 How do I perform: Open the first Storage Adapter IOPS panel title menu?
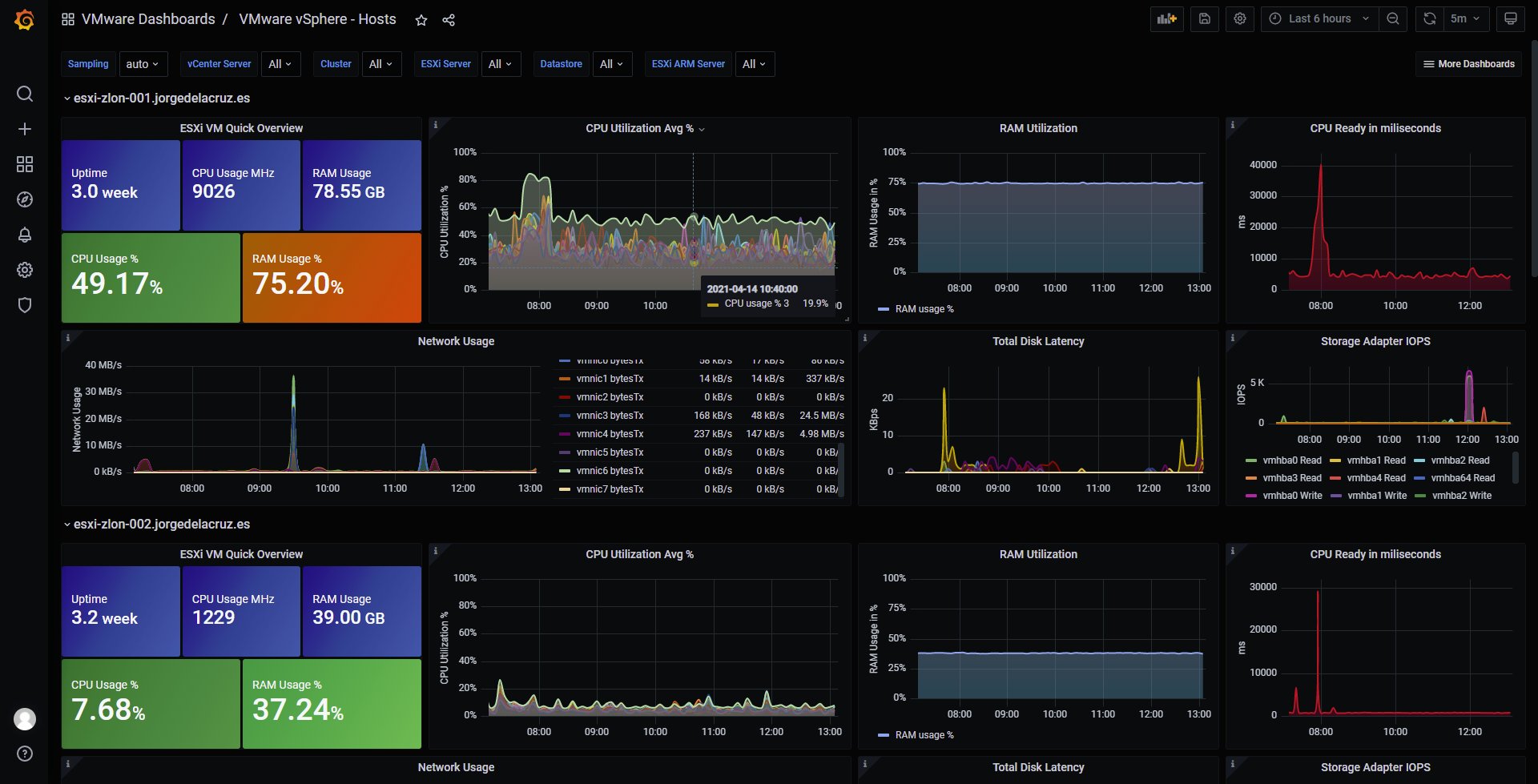(1375, 341)
